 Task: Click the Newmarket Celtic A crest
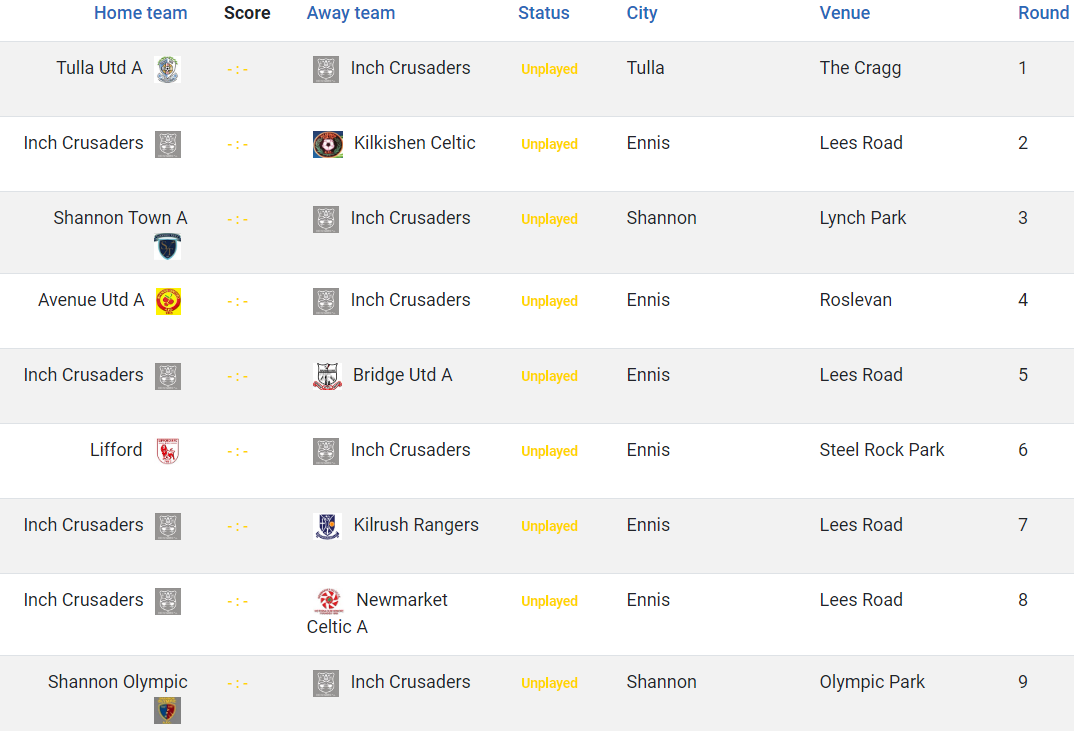coord(329,602)
